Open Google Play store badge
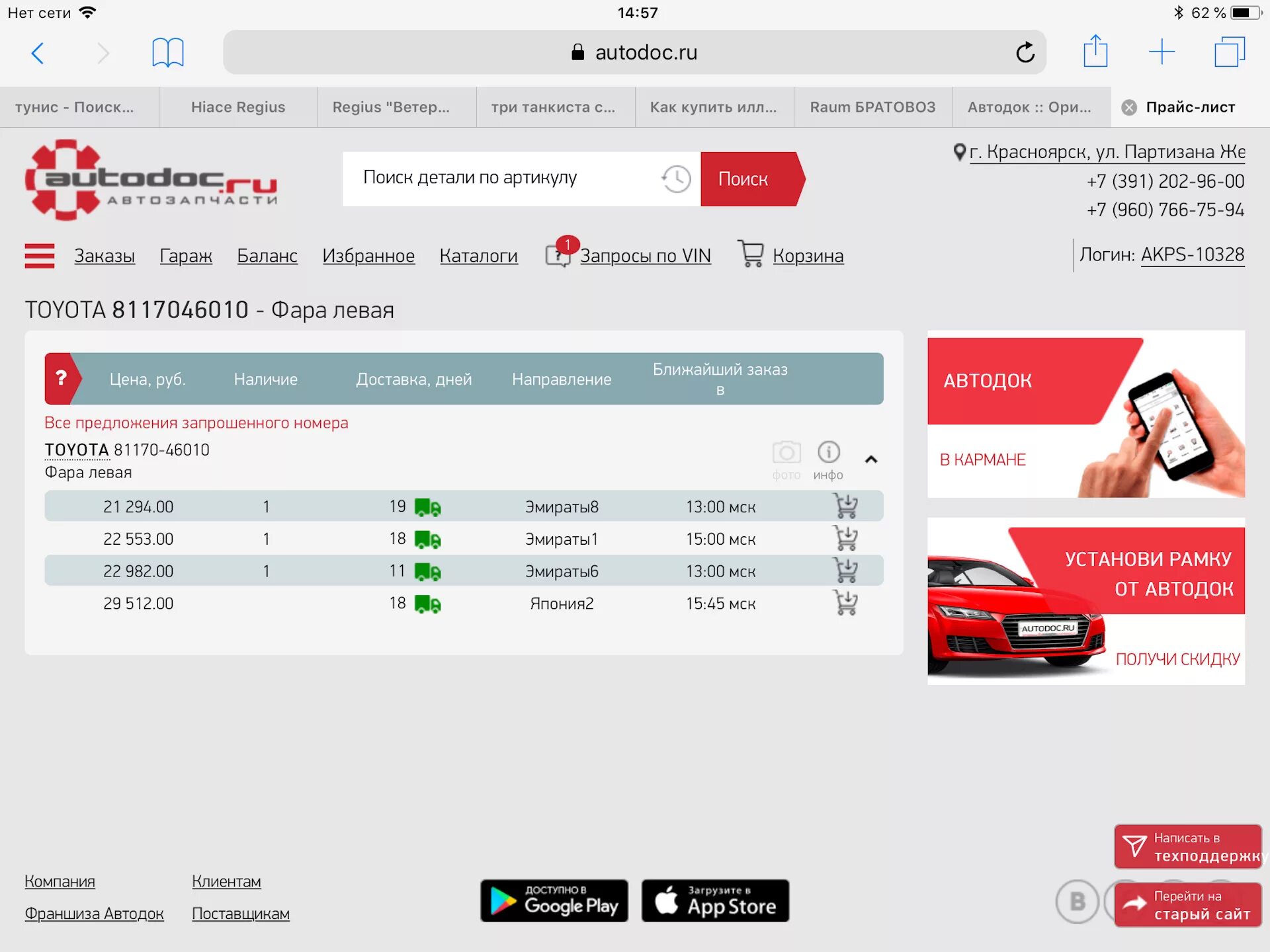The height and width of the screenshot is (952, 1270). (554, 900)
